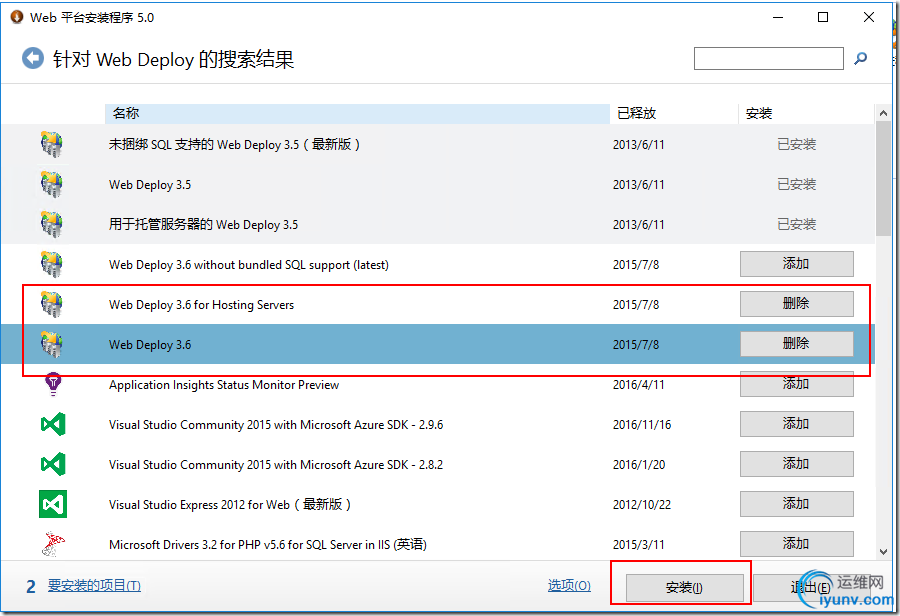Click date 2016/4/11 in Application Insights row
The width and height of the screenshot is (900, 616).
[x=638, y=385]
